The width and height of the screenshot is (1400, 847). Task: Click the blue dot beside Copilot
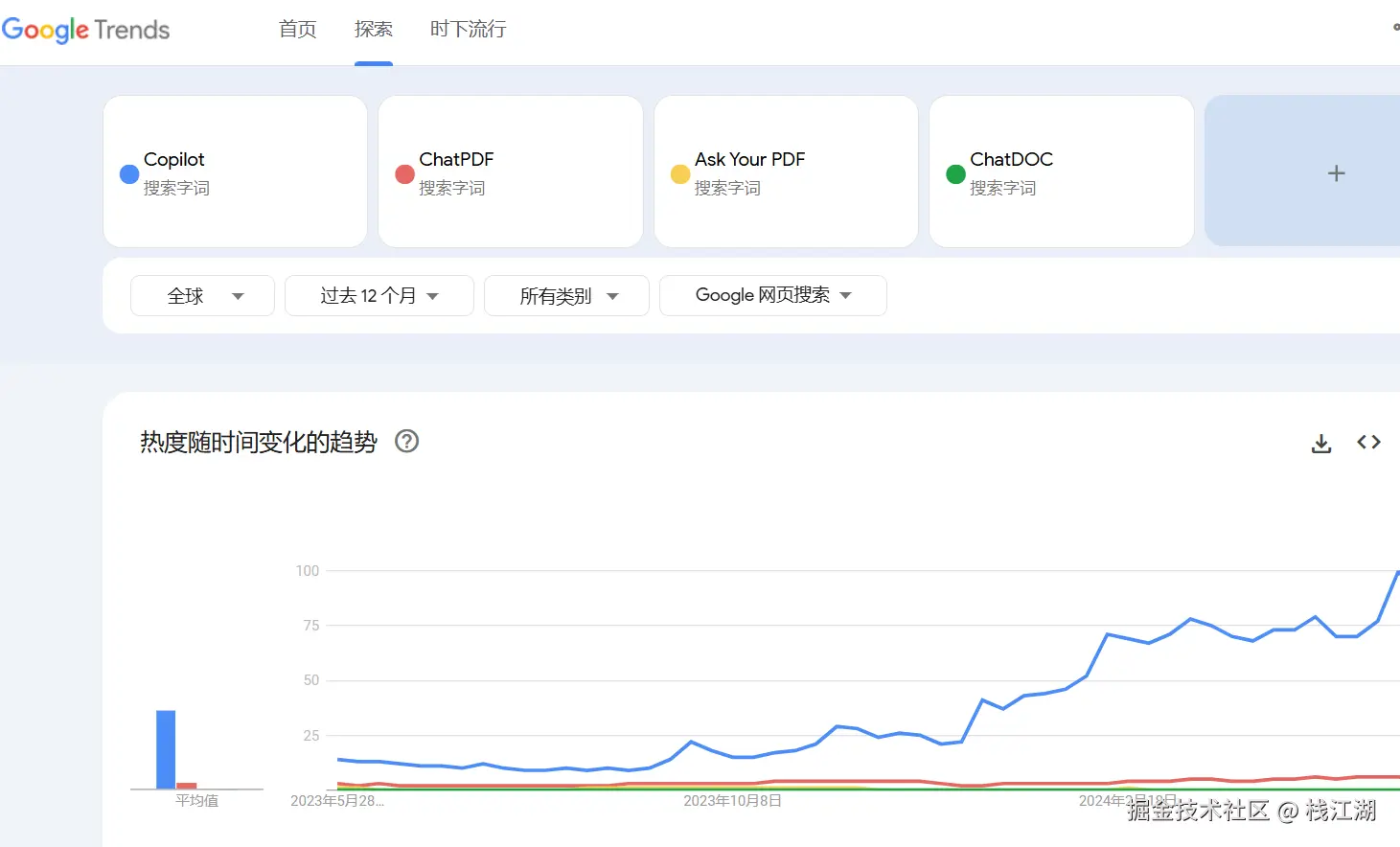(129, 173)
